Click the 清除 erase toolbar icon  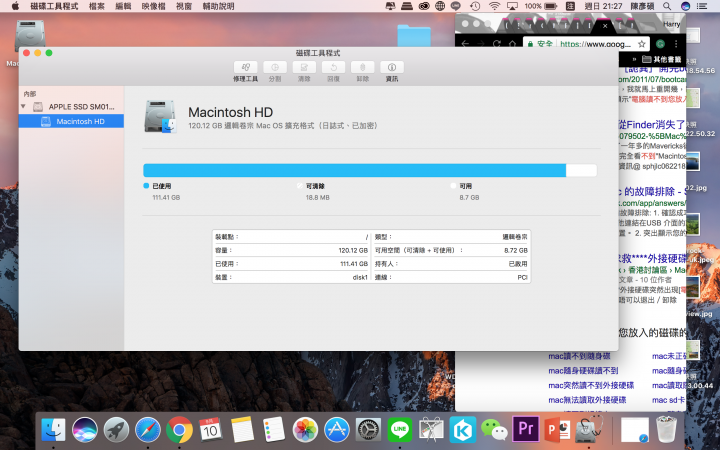304,68
